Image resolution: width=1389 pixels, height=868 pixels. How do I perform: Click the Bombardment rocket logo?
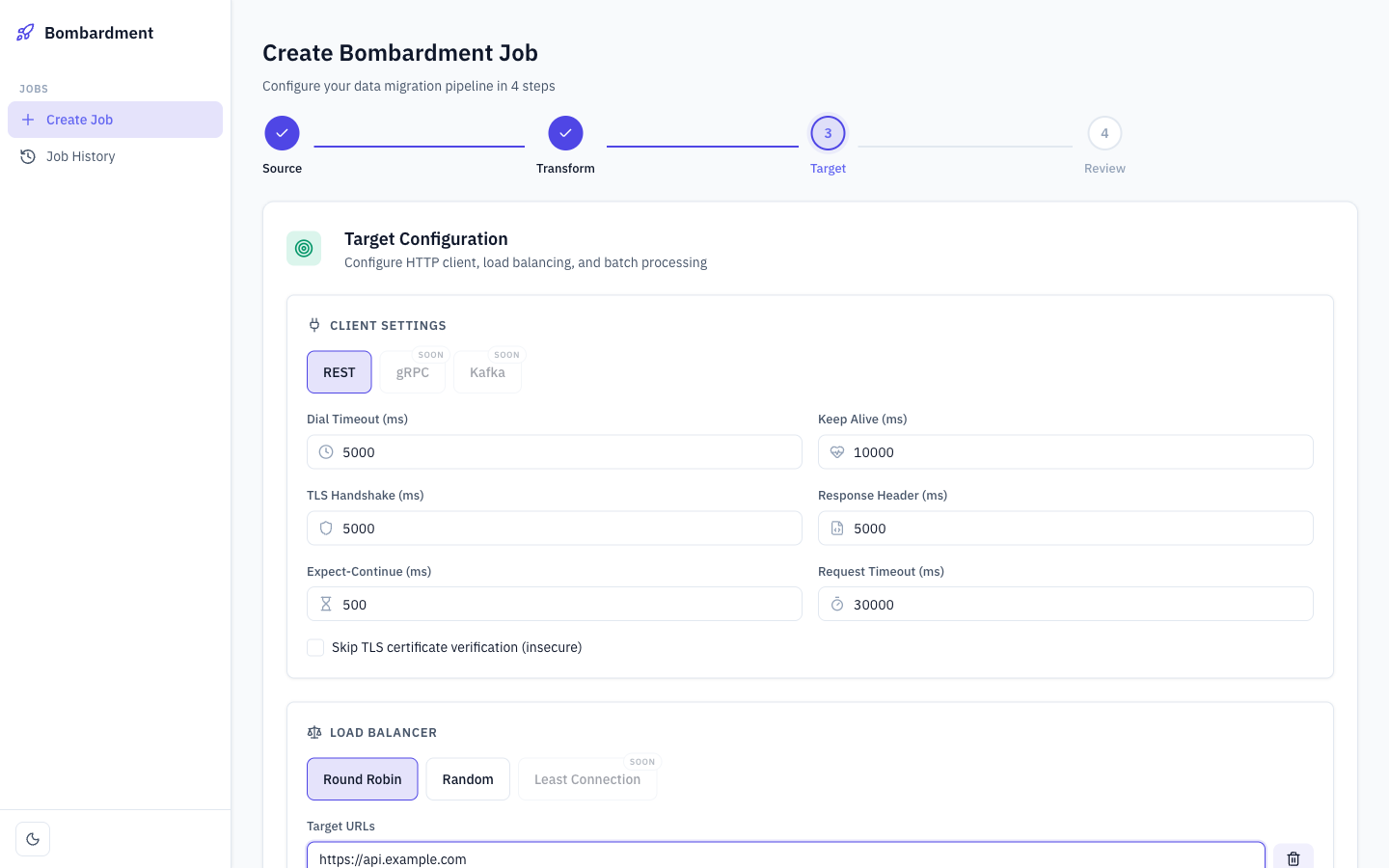pos(24,32)
